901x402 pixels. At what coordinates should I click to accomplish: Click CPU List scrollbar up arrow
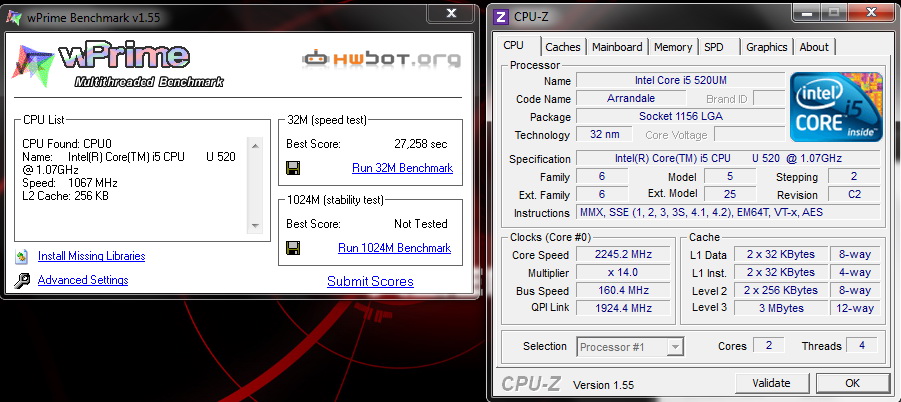[x=255, y=145]
